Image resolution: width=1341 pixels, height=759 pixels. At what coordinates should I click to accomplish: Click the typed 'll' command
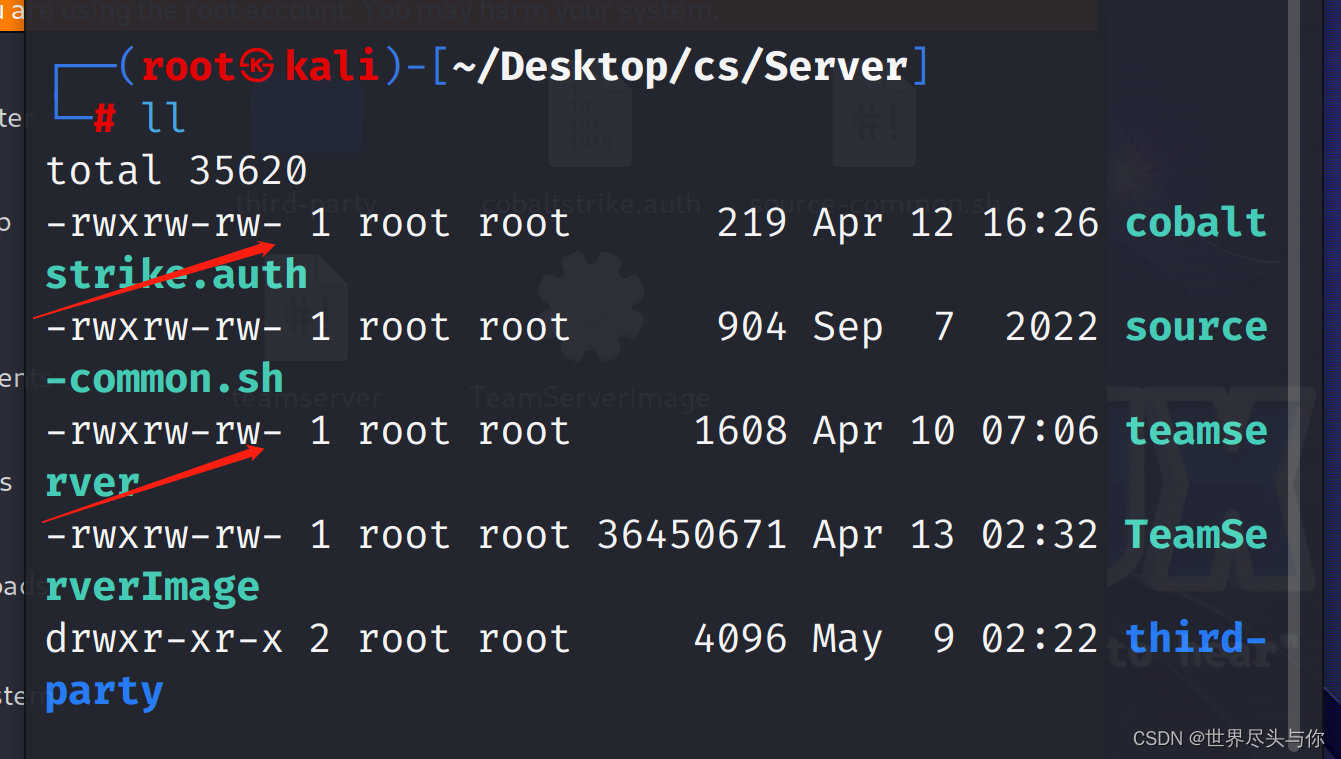(164, 119)
